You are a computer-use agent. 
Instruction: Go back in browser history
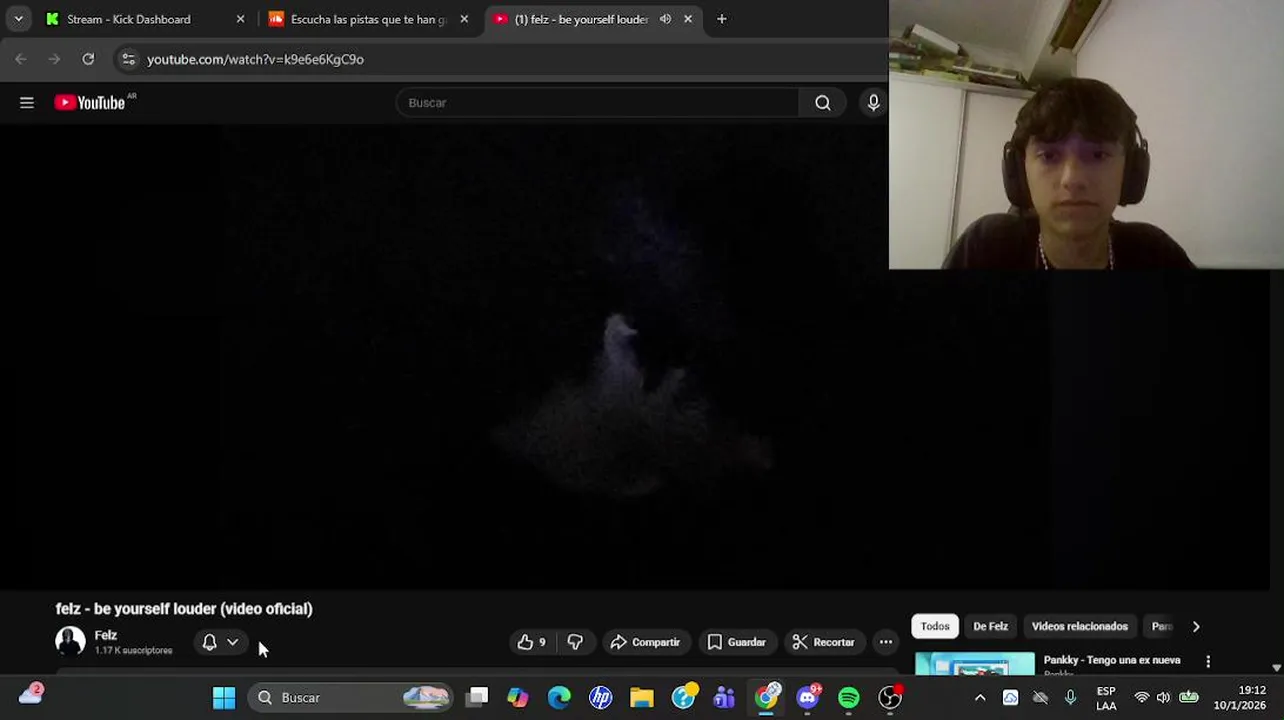point(21,59)
